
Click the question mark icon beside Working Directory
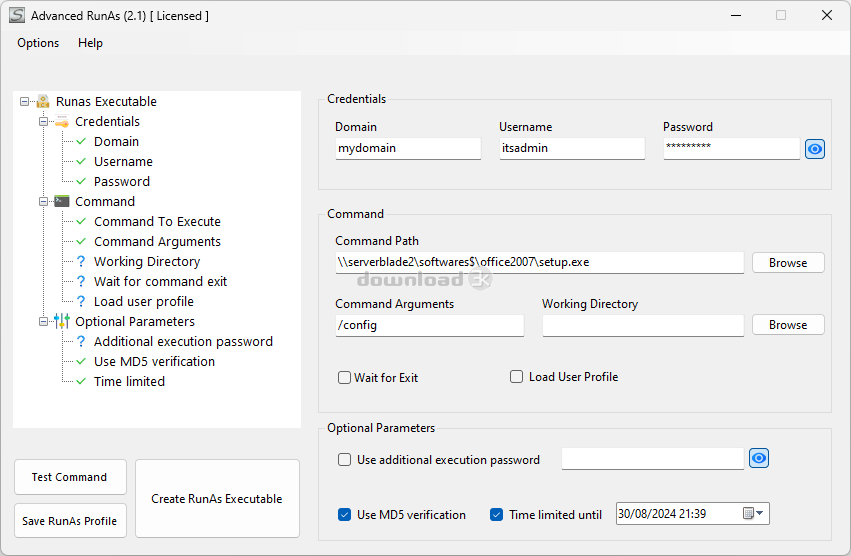click(81, 261)
